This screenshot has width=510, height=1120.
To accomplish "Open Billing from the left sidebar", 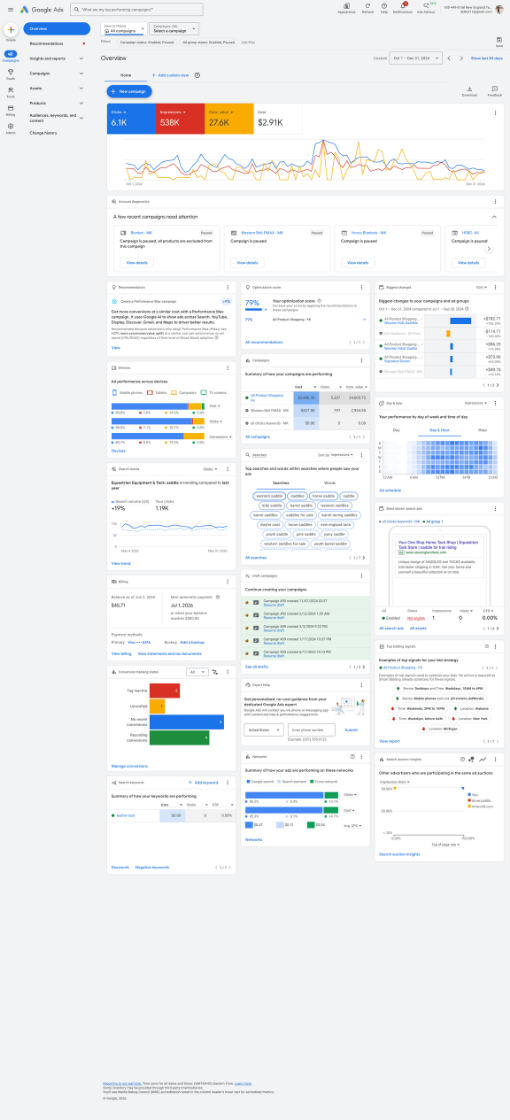I will click(11, 110).
